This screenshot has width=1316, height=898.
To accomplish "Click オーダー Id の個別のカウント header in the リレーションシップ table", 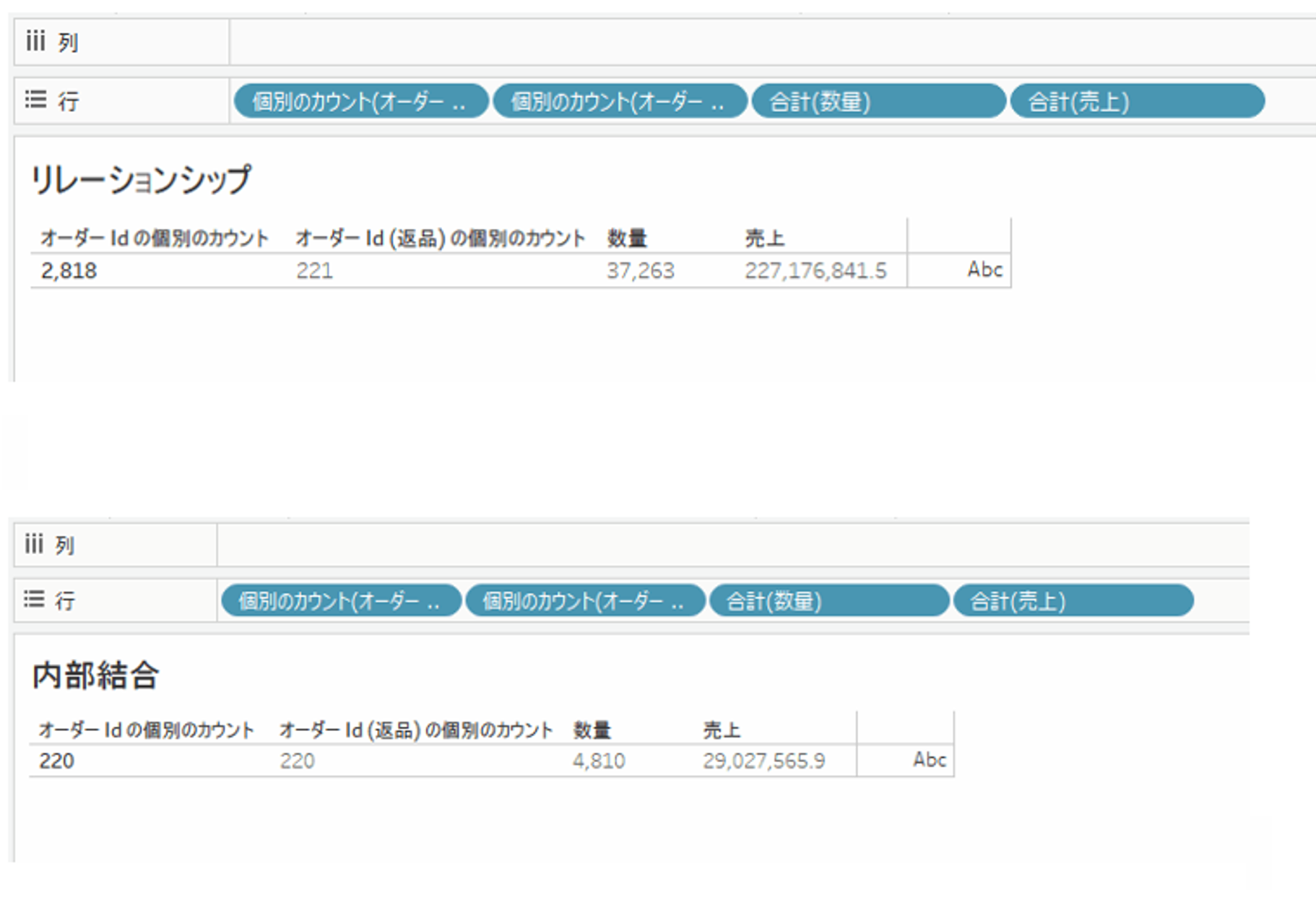I will pos(155,238).
